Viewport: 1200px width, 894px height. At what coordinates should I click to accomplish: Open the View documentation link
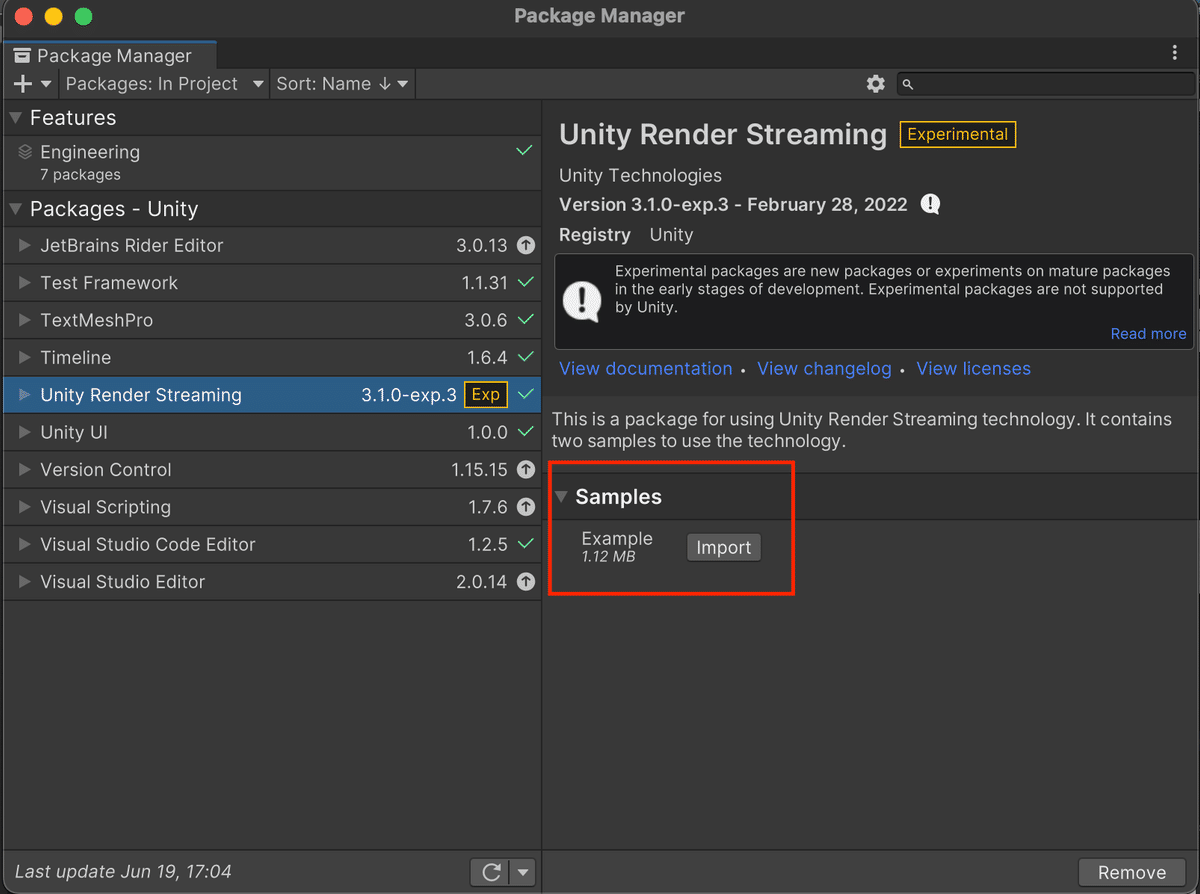pyautogui.click(x=646, y=369)
